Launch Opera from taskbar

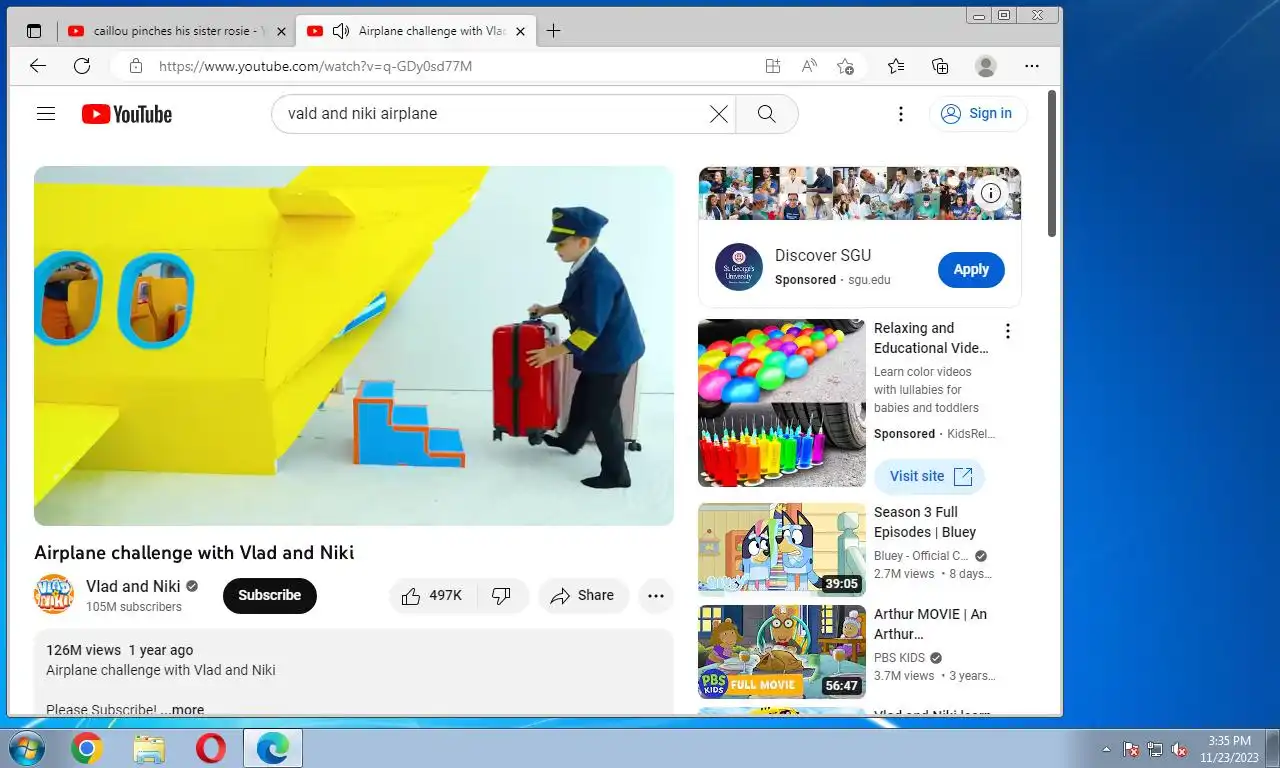pyautogui.click(x=210, y=748)
